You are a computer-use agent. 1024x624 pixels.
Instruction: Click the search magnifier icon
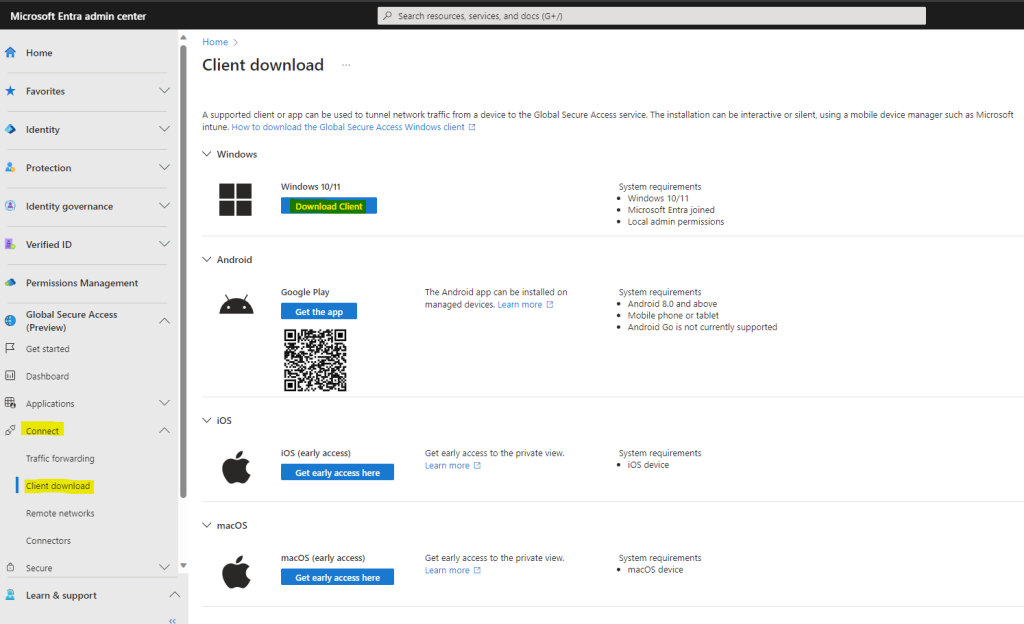(x=387, y=16)
